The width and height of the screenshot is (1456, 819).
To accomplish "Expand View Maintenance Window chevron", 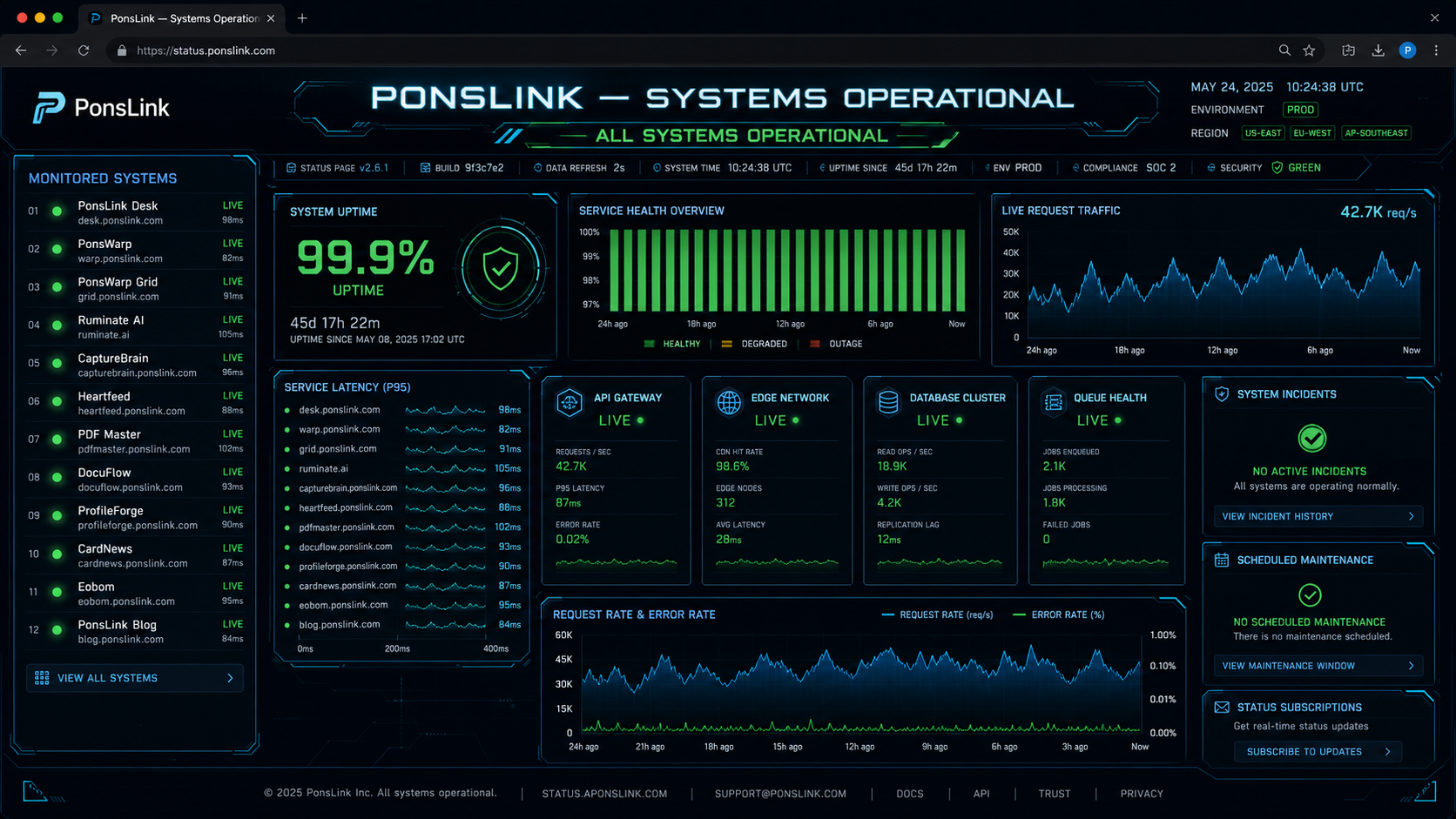I will click(x=1412, y=666).
